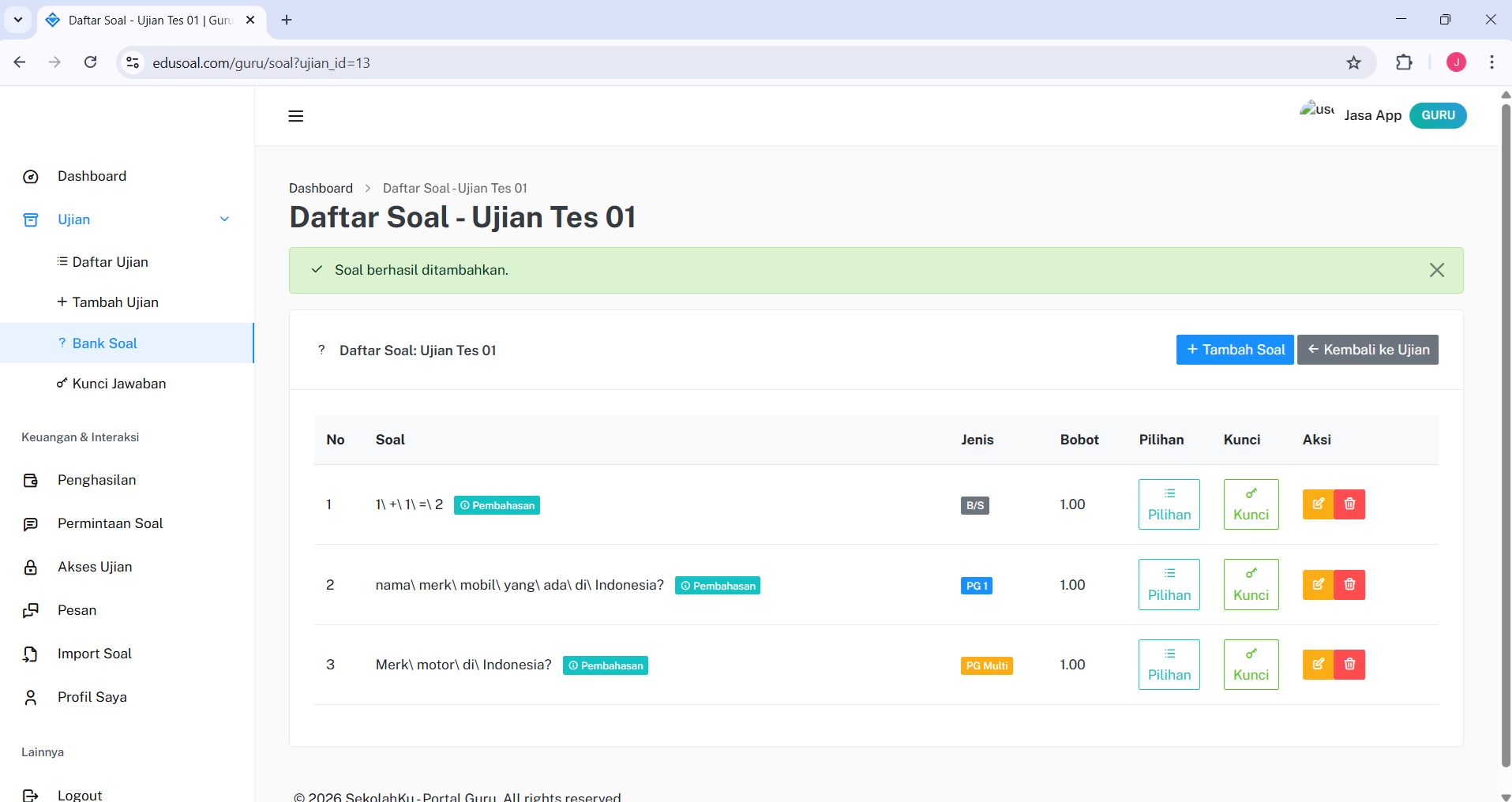Open the Chrome three-dot menu

point(1491,63)
